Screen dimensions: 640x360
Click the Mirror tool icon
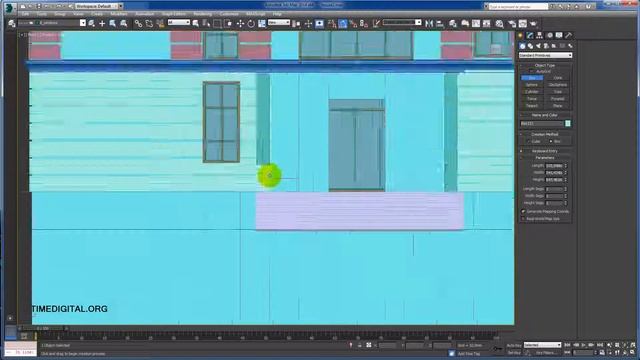click(x=429, y=24)
